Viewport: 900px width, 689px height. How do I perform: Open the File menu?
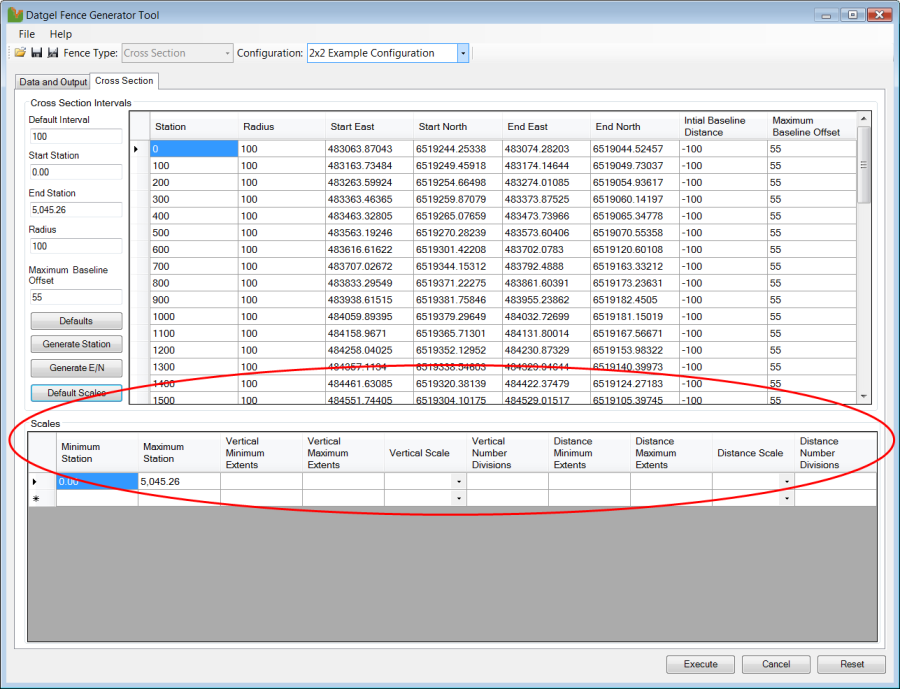coord(27,34)
